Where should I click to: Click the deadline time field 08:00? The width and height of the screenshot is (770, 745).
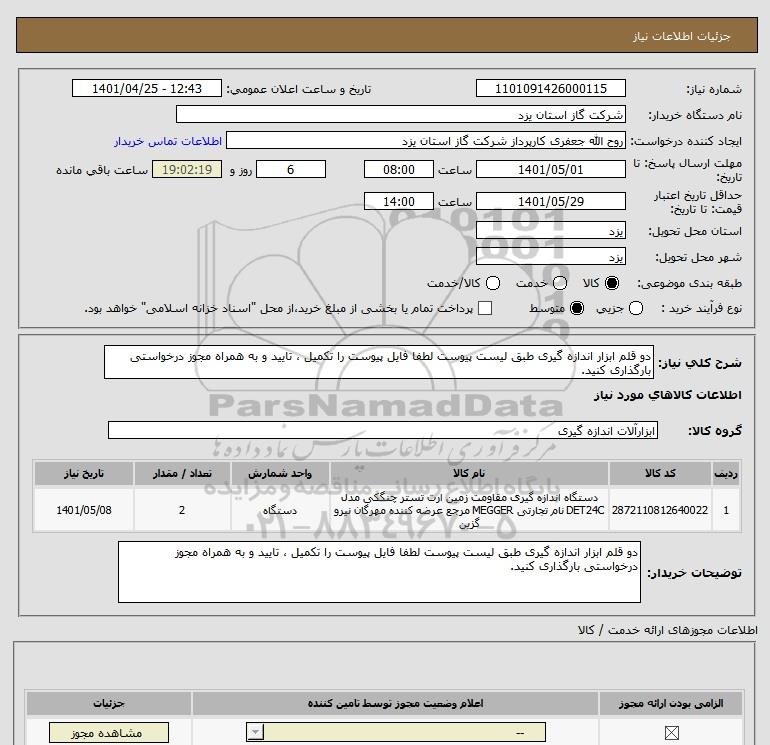pyautogui.click(x=399, y=169)
